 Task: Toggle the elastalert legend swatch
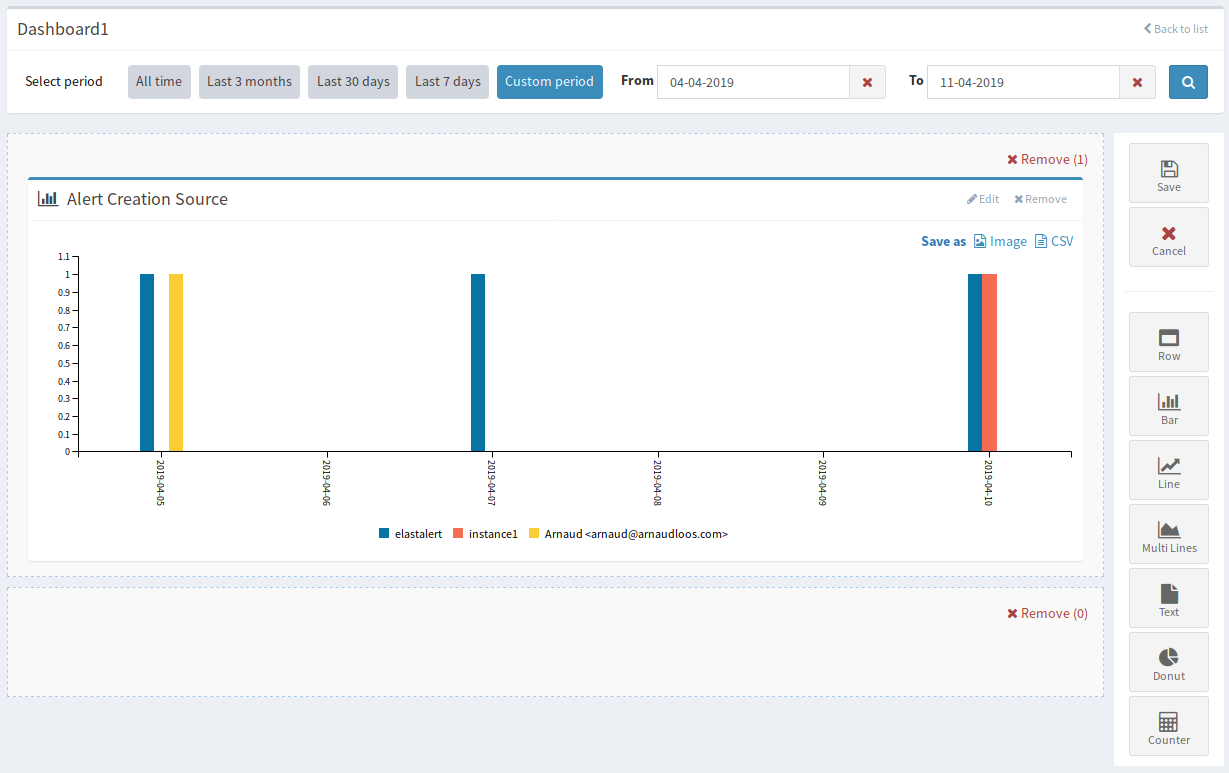[x=384, y=534]
